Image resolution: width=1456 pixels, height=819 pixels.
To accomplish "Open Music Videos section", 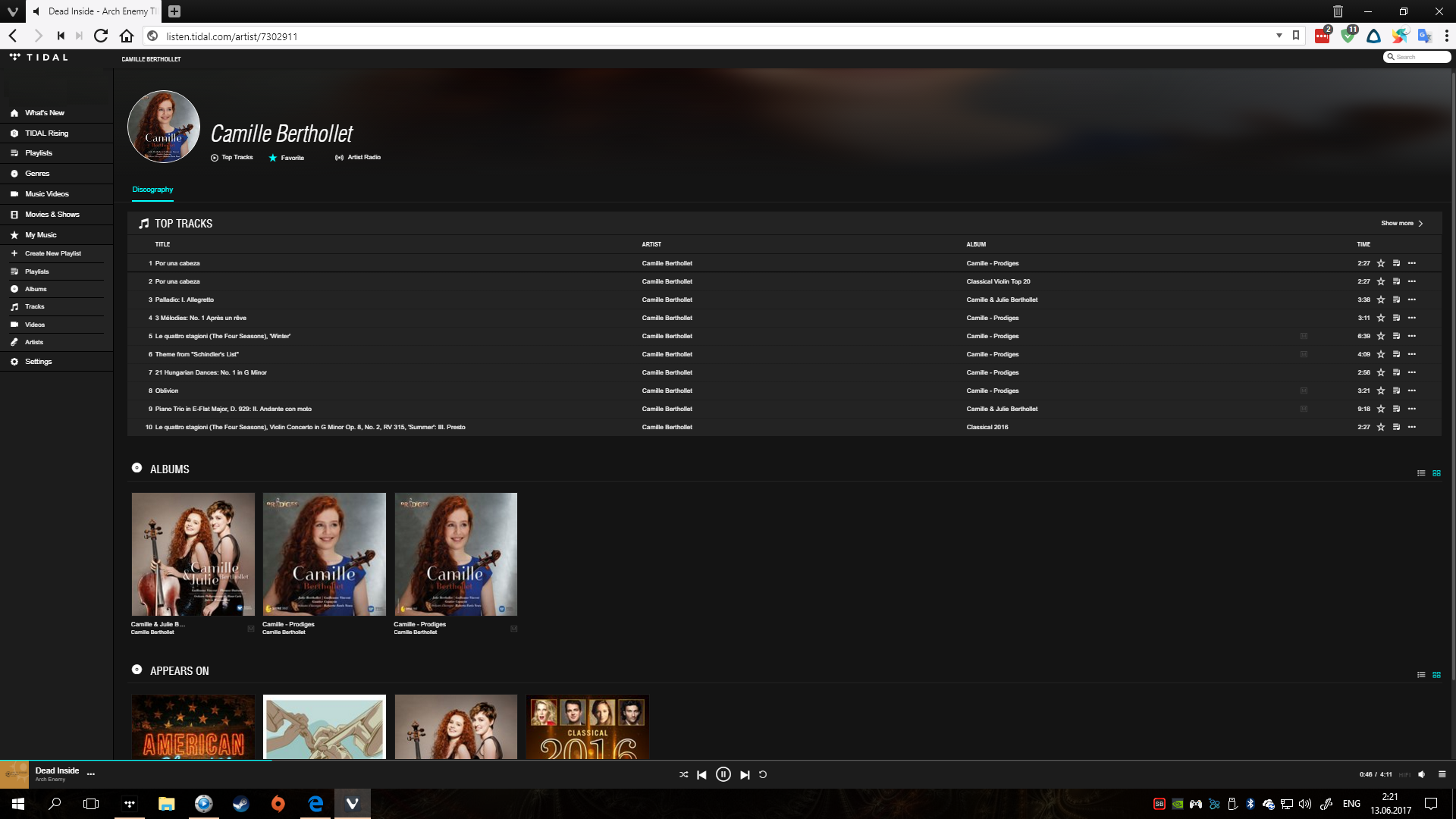I will coord(47,194).
